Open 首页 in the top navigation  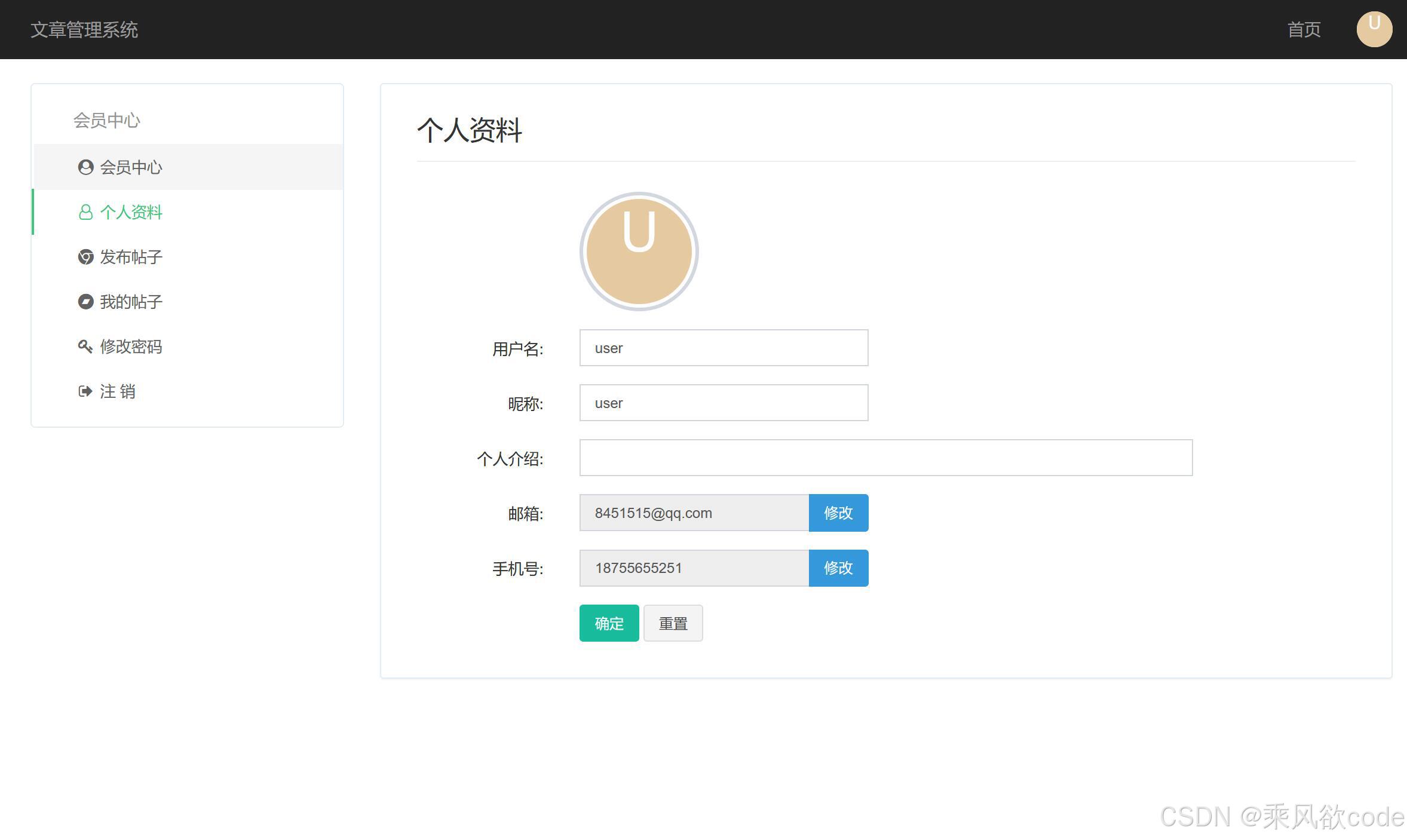1304,29
